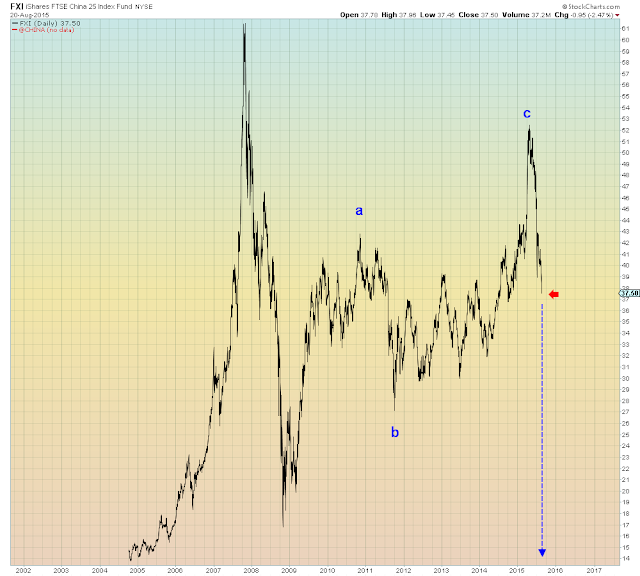Click the 20 label on the price axis
This screenshot has width=640, height=576.
[x=625, y=491]
